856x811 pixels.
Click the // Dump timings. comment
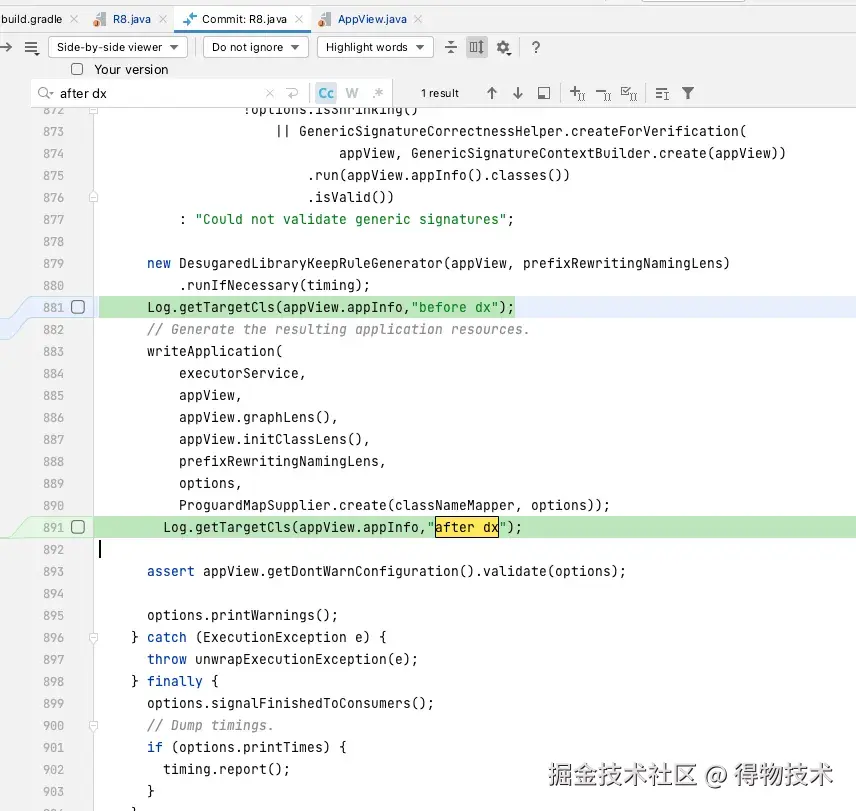(x=210, y=725)
